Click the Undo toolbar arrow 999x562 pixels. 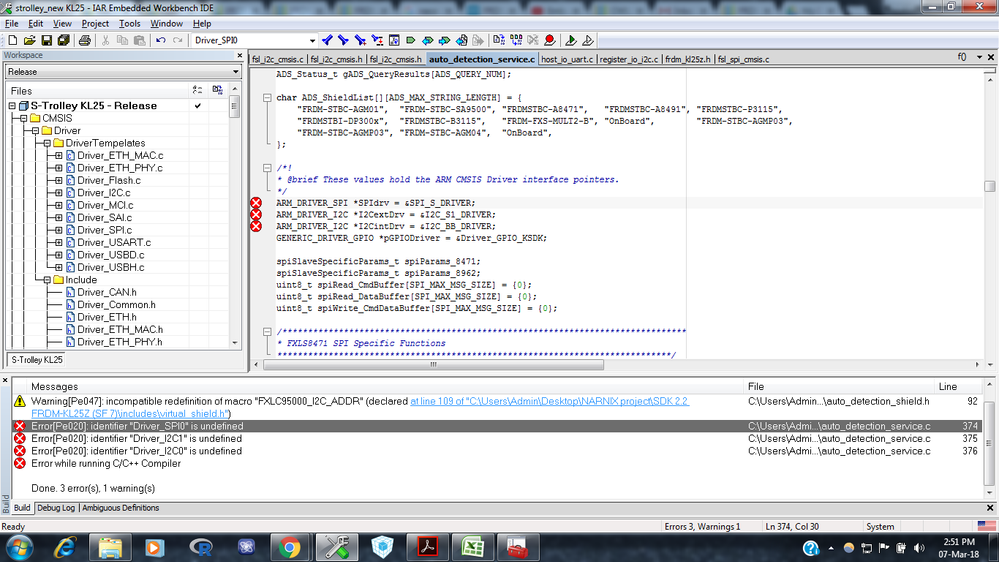click(x=161, y=40)
